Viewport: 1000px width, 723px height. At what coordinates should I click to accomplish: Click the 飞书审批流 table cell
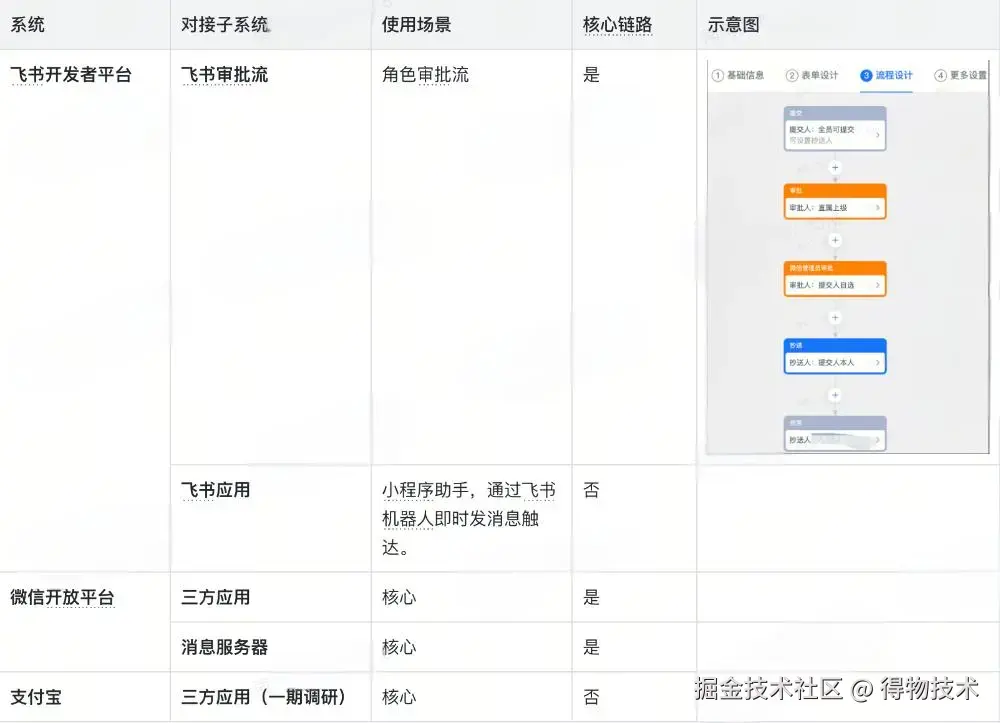point(224,74)
